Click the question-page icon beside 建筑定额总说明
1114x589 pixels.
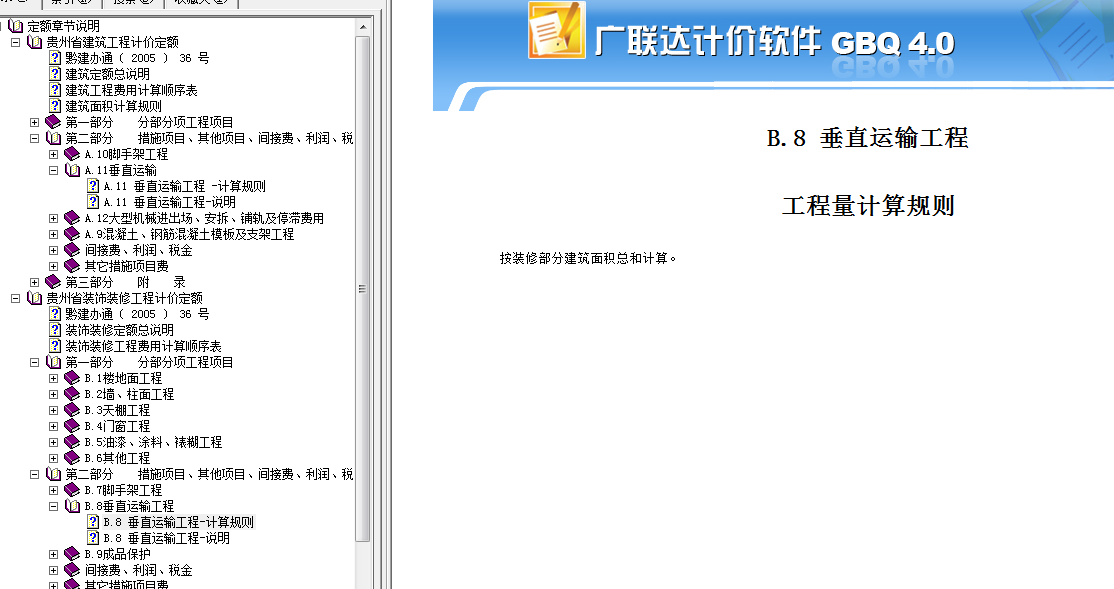point(55,74)
